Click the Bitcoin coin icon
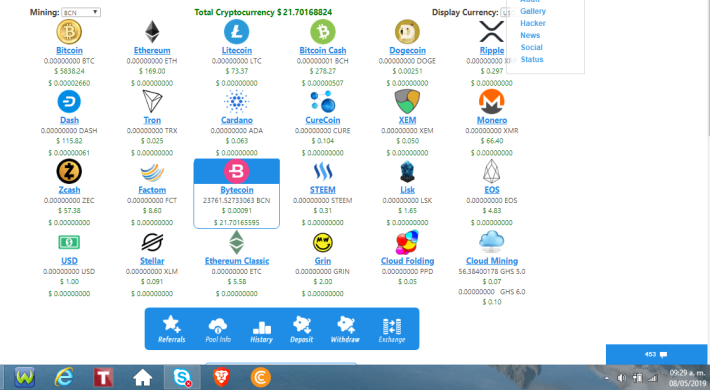The image size is (710, 390). (69, 32)
